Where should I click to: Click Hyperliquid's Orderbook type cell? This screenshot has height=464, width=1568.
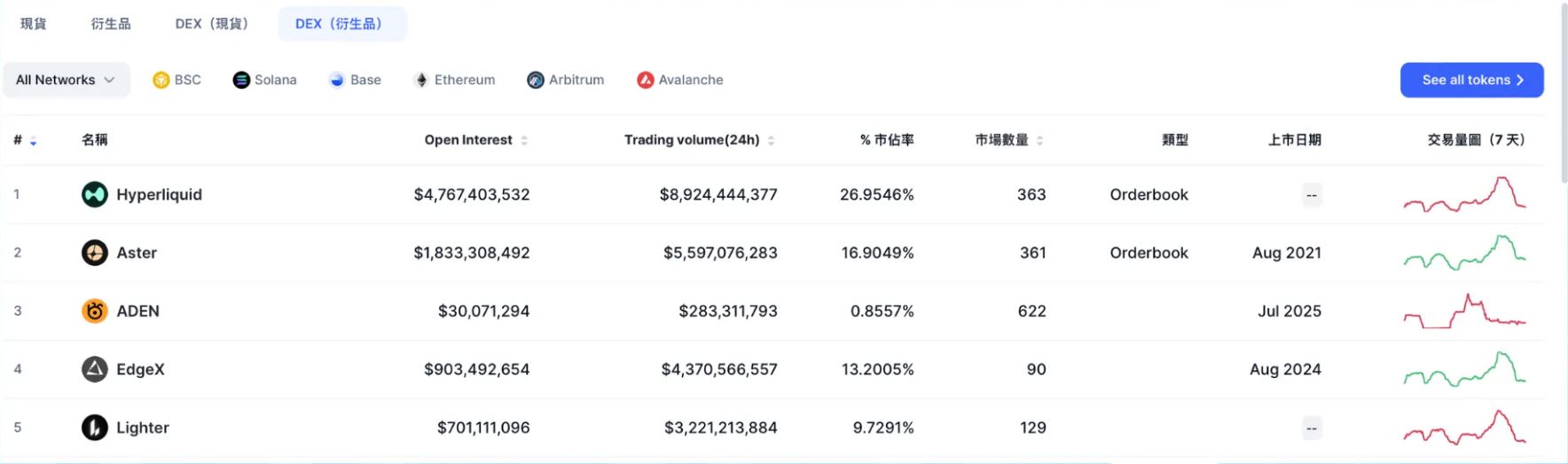pyautogui.click(x=1149, y=194)
